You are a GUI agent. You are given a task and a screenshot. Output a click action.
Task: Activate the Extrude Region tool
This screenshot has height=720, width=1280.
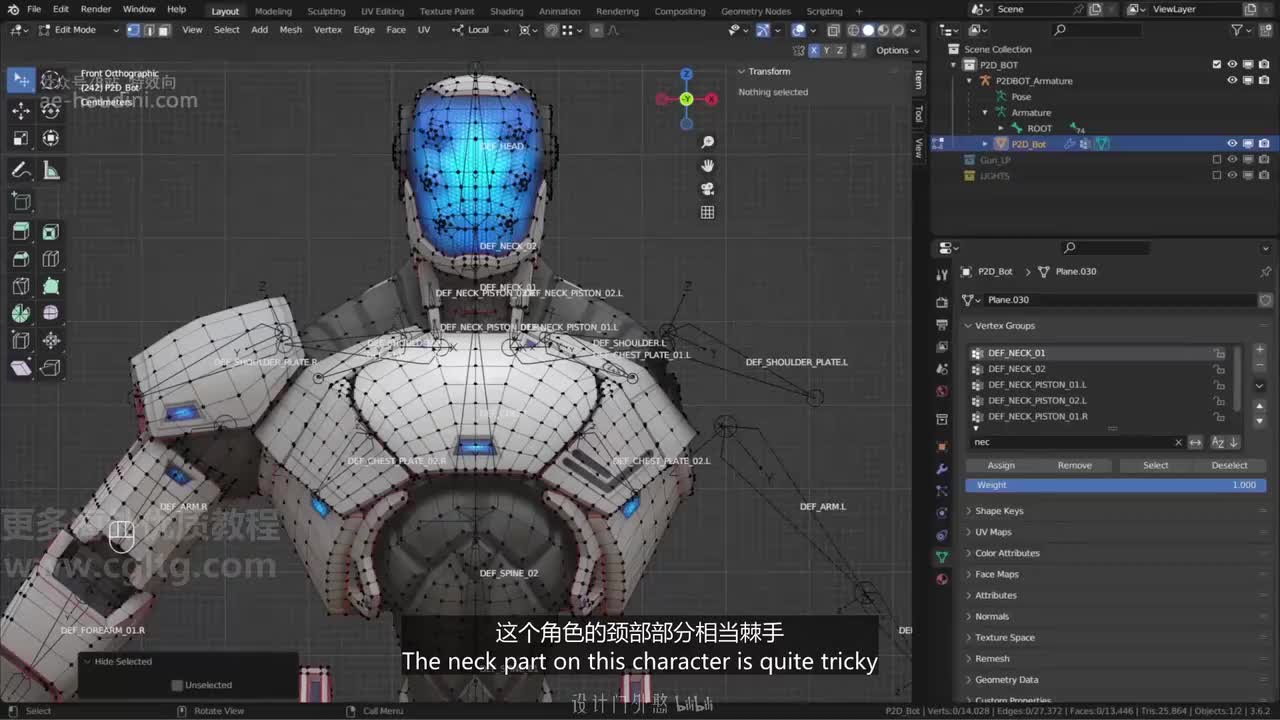tap(21, 233)
